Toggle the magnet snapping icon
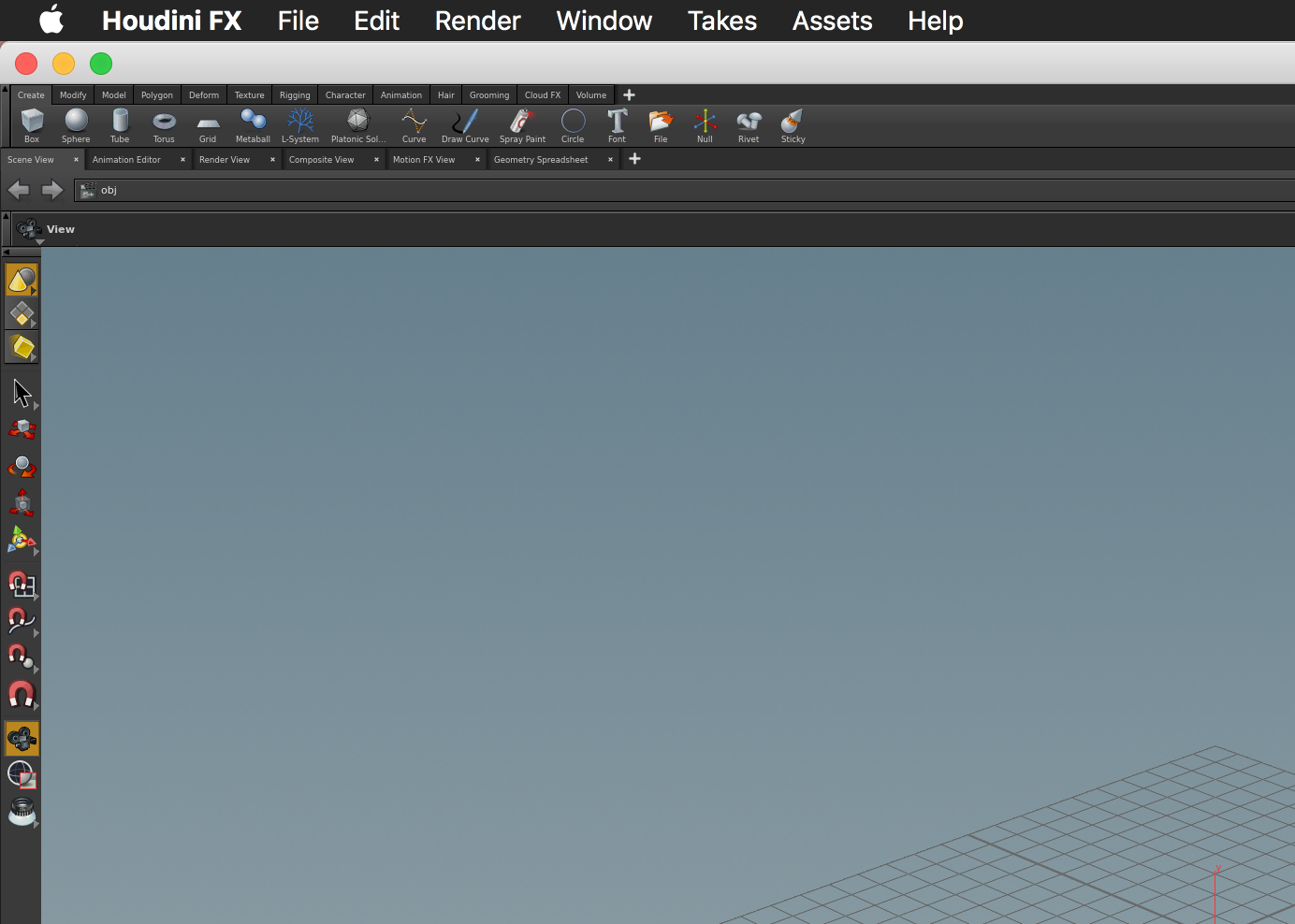 [x=22, y=694]
